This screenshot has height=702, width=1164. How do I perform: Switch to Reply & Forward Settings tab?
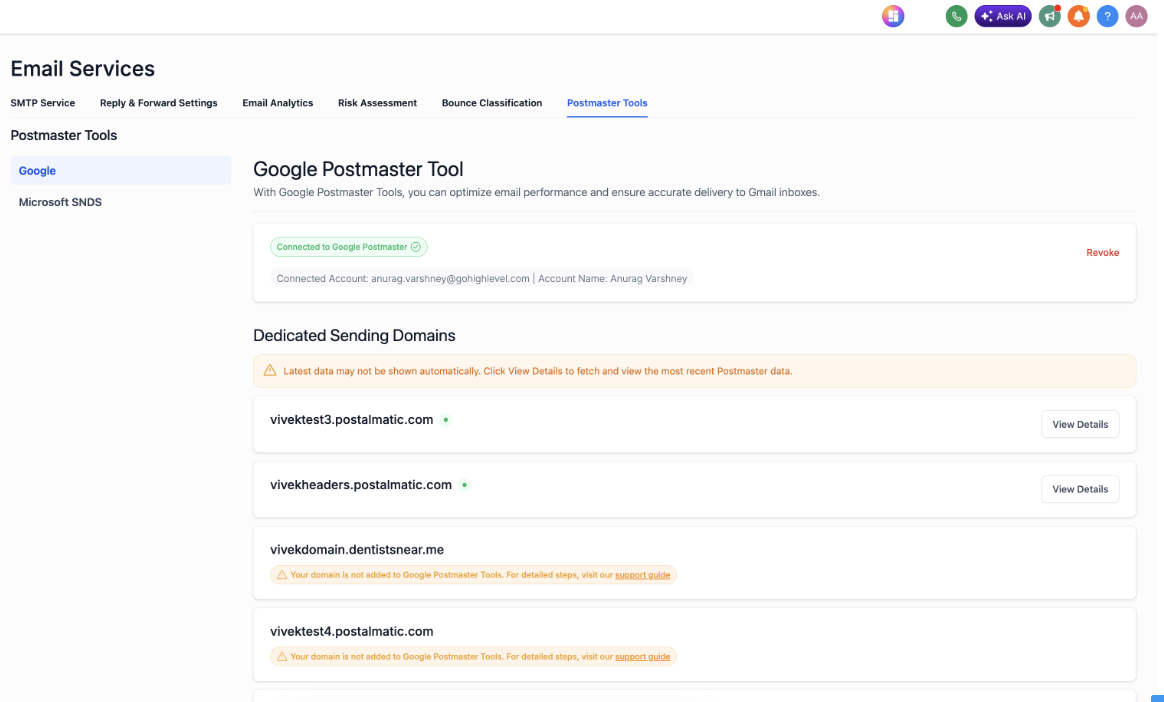159,103
